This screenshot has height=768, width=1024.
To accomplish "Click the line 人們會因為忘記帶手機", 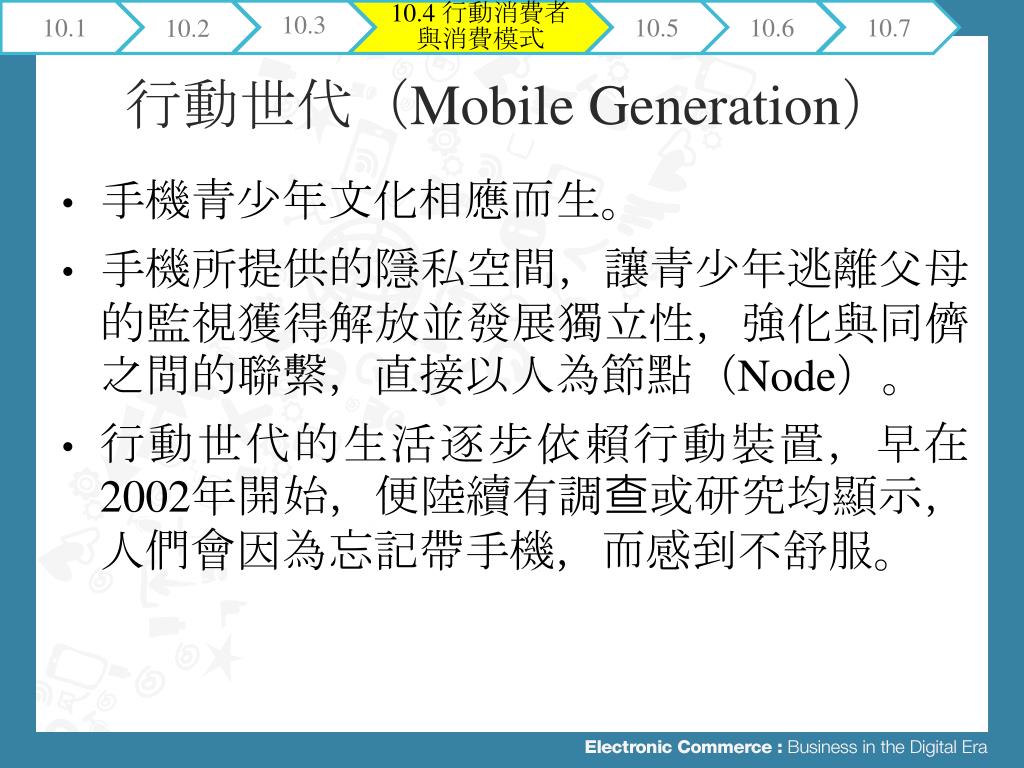I will (496, 551).
